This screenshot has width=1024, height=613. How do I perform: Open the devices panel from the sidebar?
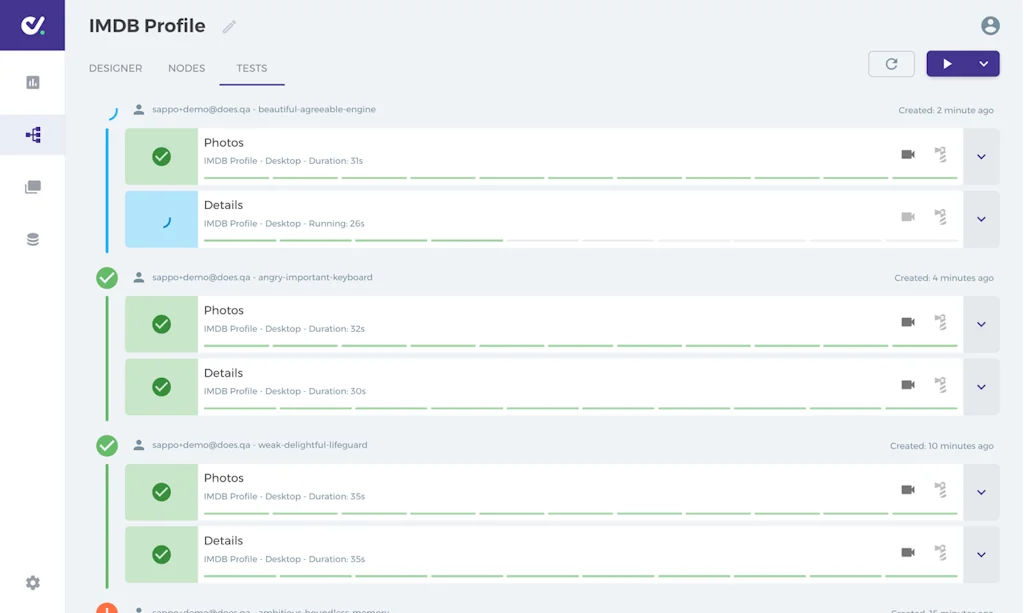34,186
